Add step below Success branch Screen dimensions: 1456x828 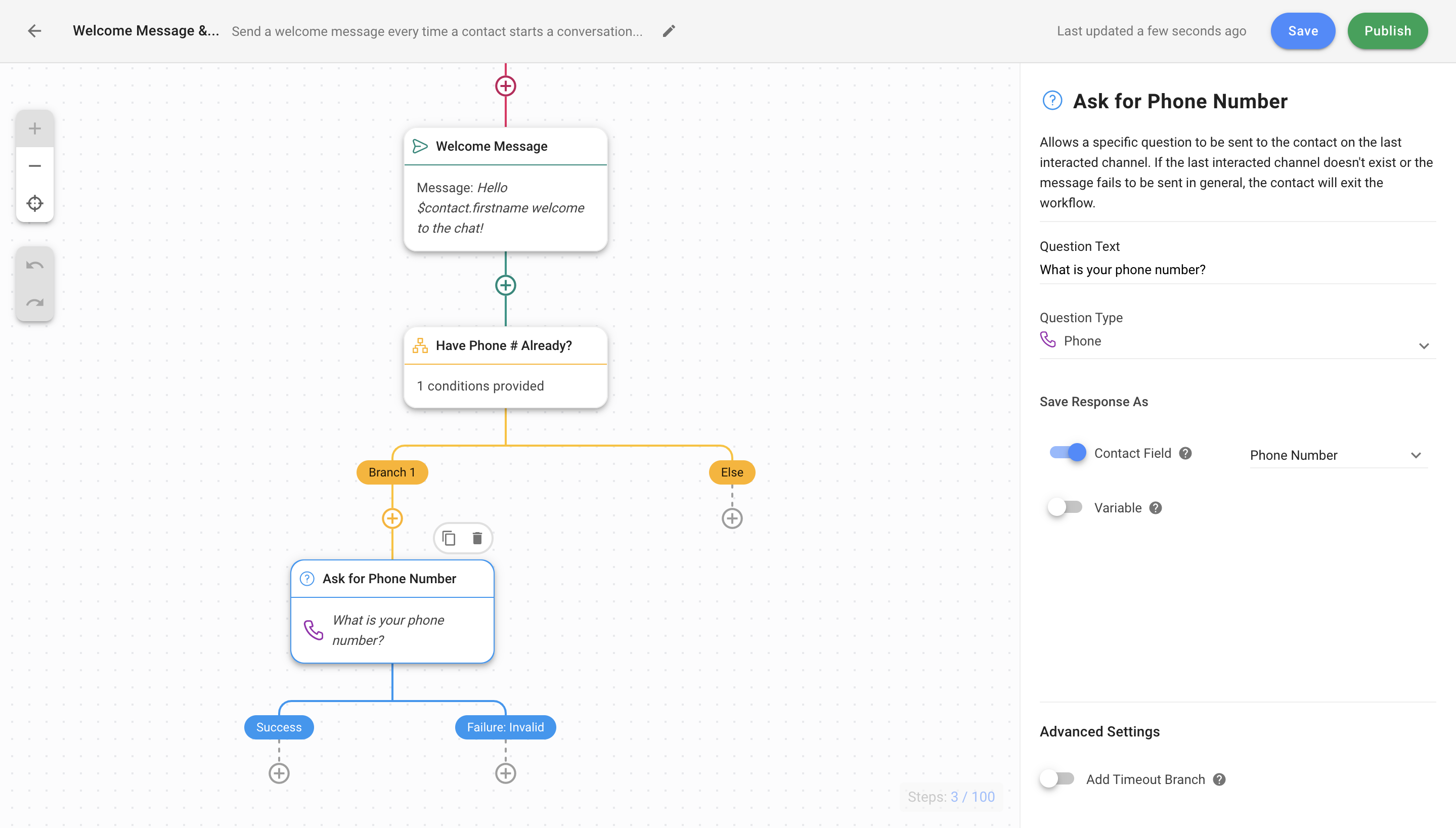click(279, 773)
